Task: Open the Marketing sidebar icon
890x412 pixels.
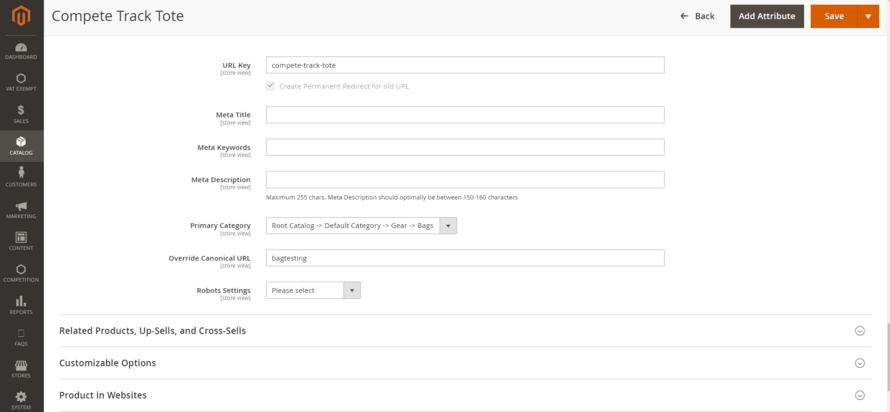Action: click(21, 209)
